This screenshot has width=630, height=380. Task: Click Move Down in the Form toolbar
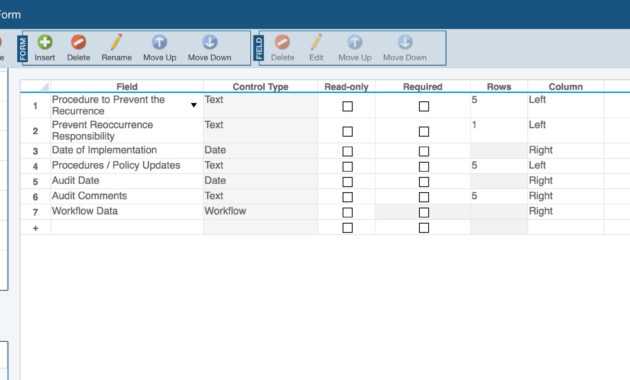click(x=209, y=48)
